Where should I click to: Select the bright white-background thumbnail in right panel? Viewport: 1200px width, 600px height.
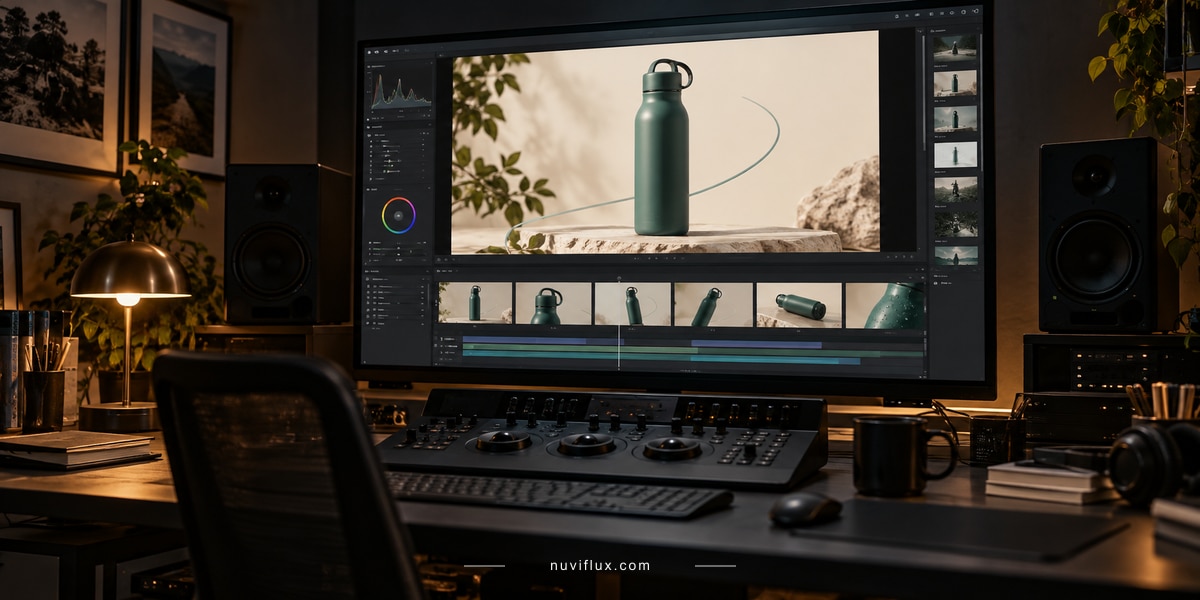[x=956, y=154]
